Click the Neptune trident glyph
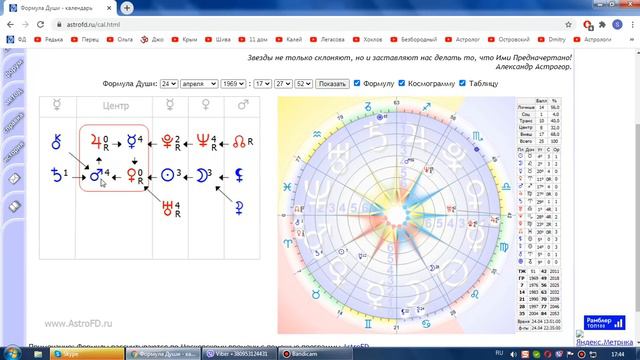640x360 pixels. coord(203,141)
